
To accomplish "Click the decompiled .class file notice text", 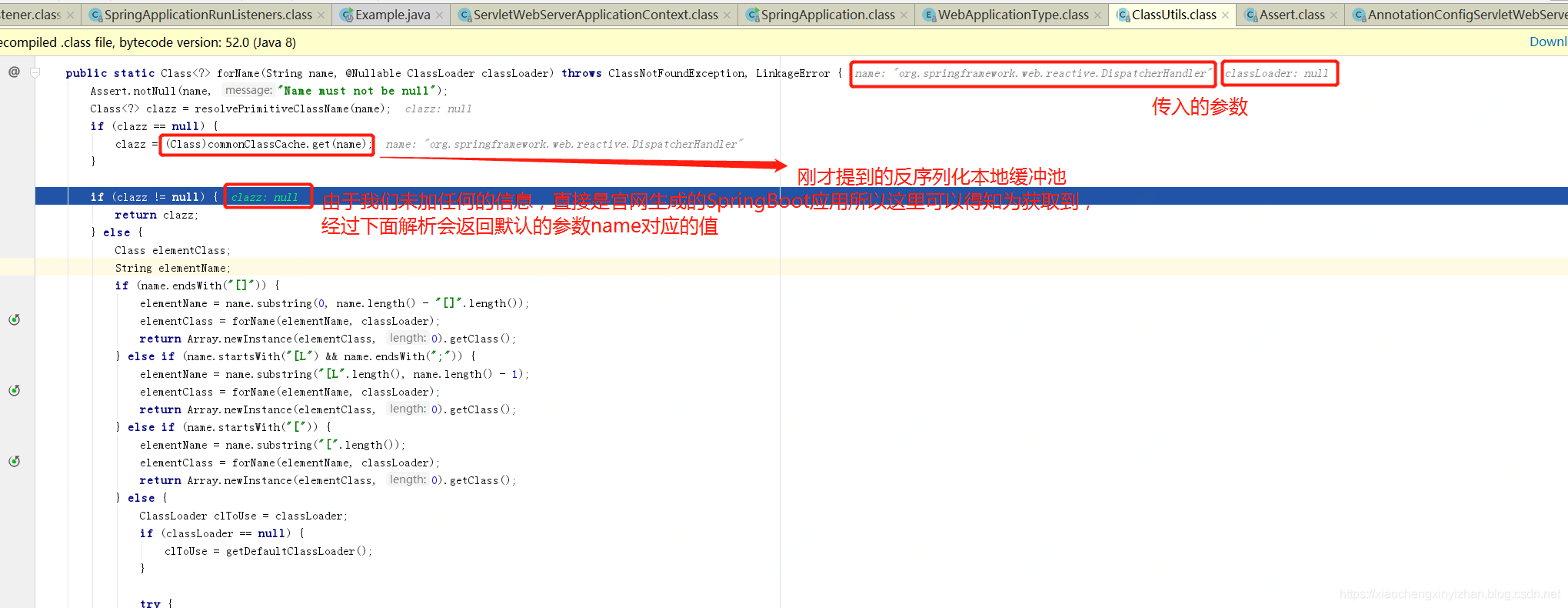I will click(148, 42).
